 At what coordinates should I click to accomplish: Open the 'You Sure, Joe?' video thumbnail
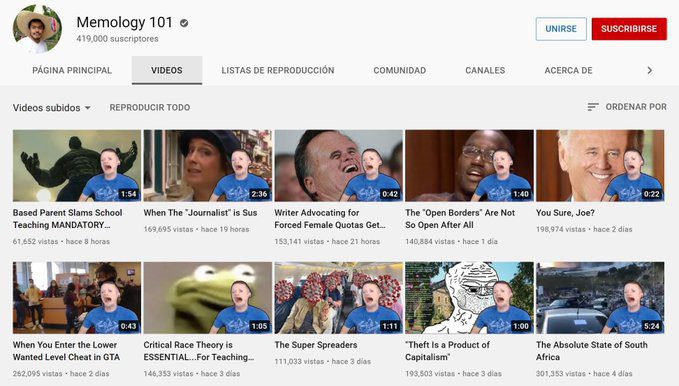click(600, 165)
